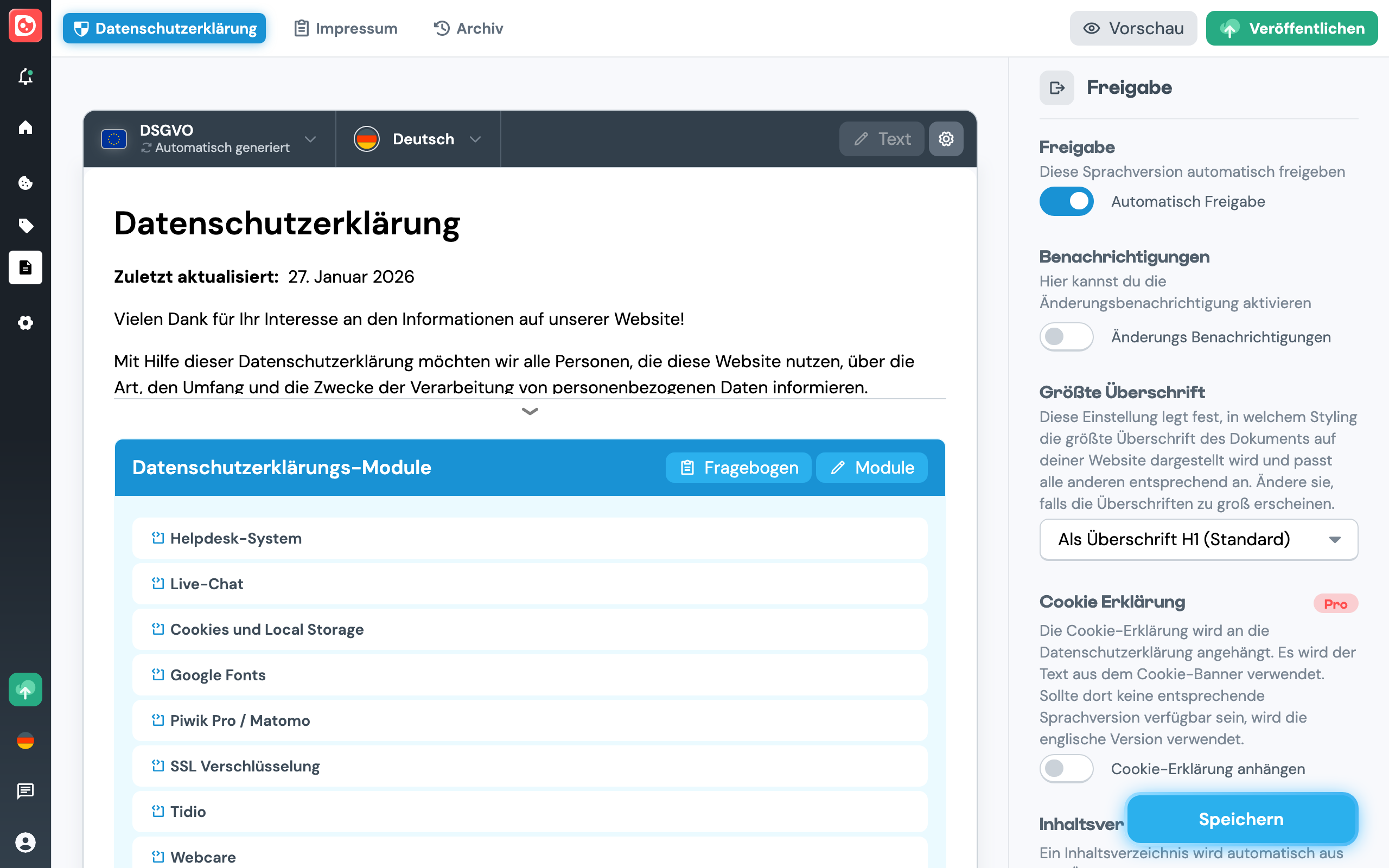Enable Cookie-Erklärung anhängen
The image size is (1389, 868).
pyautogui.click(x=1066, y=768)
